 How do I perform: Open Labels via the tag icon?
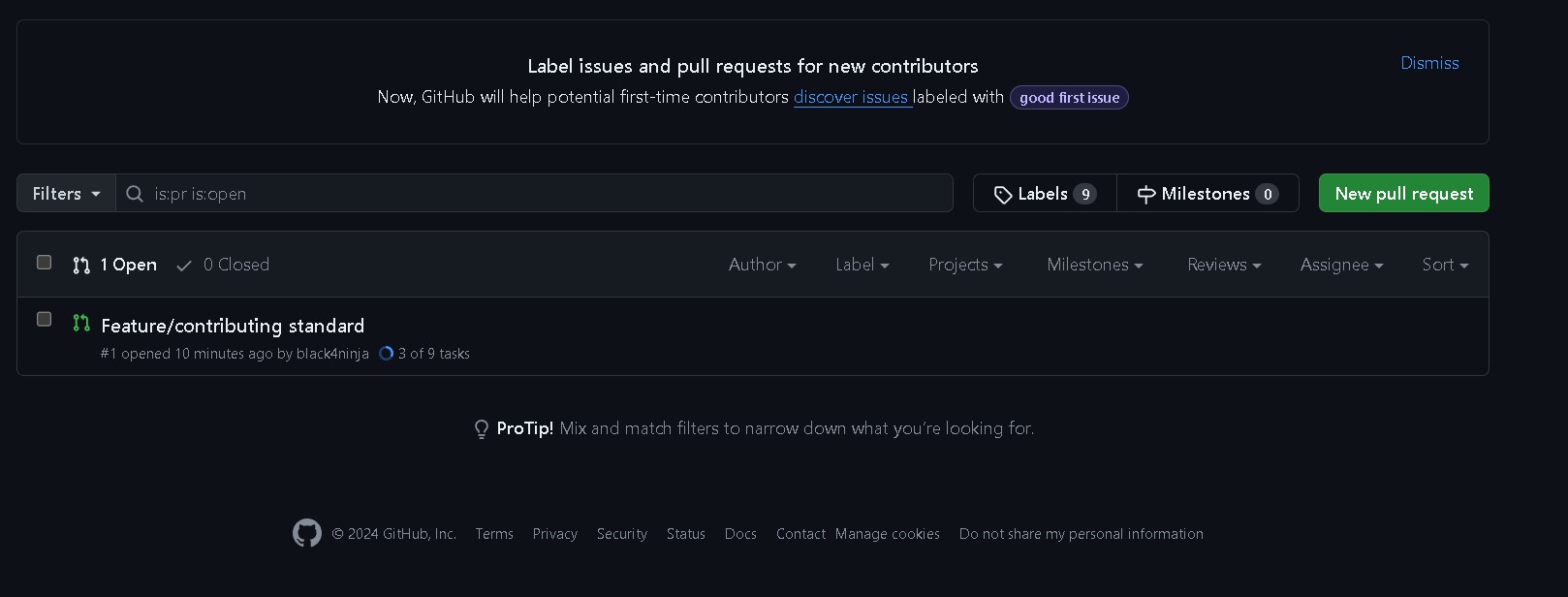click(1003, 195)
